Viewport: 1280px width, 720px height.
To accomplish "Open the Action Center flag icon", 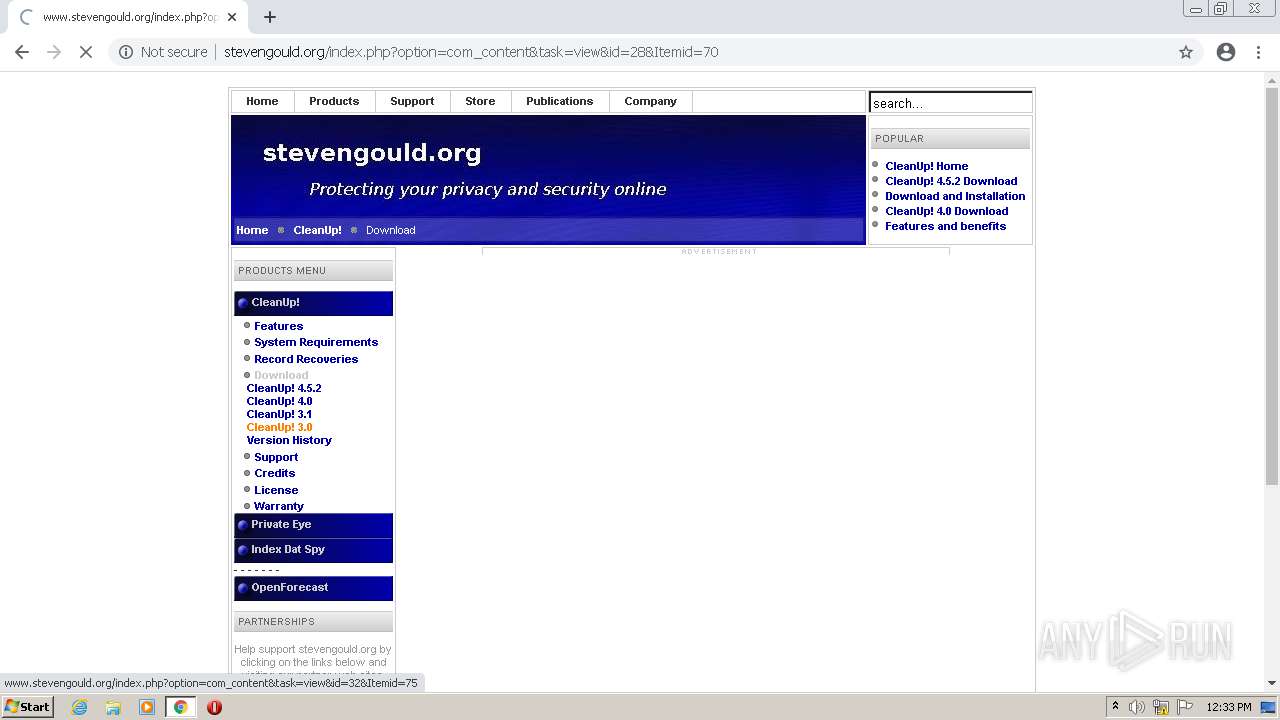I will coord(1185,707).
